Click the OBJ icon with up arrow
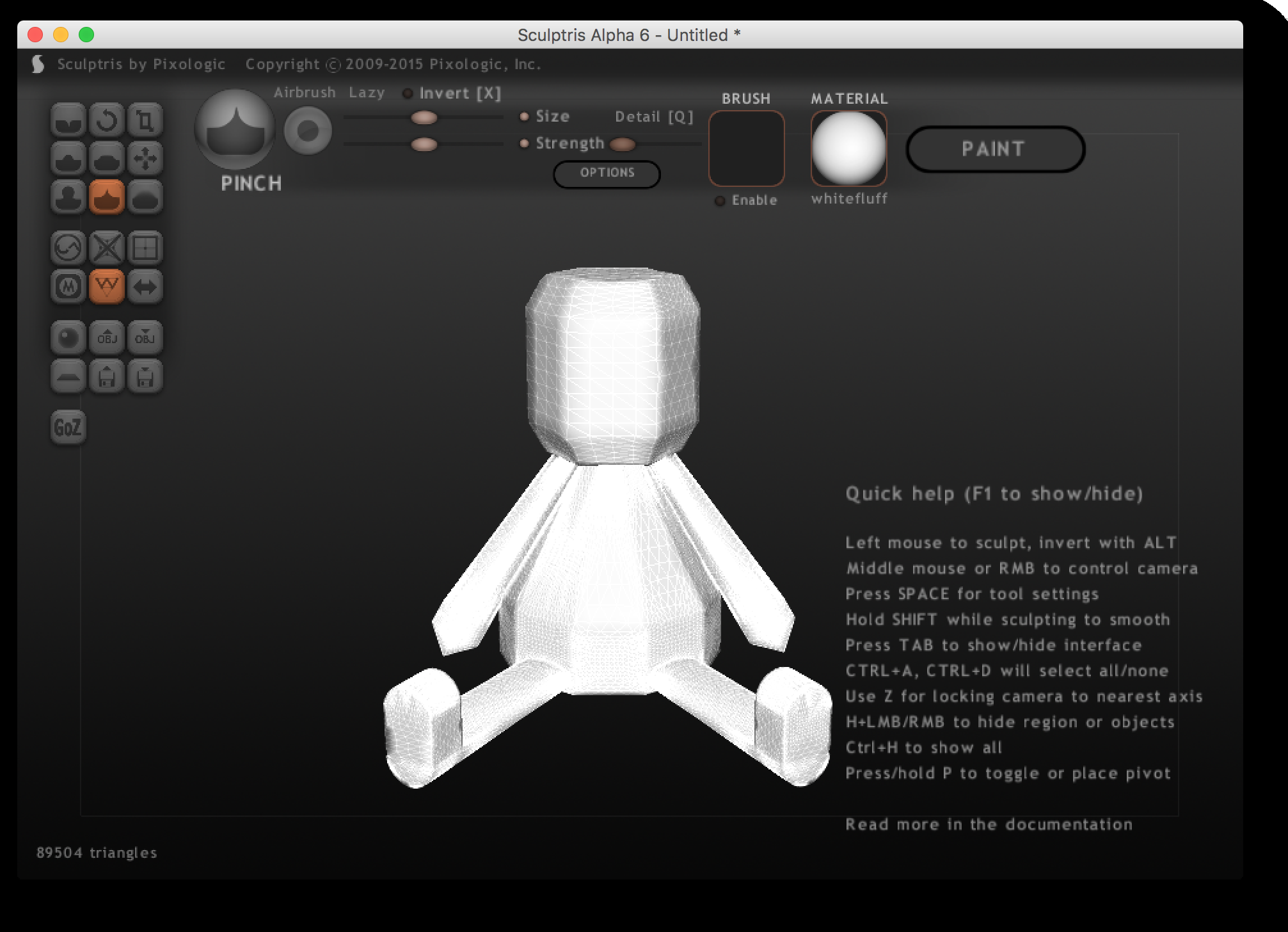 coord(107,337)
